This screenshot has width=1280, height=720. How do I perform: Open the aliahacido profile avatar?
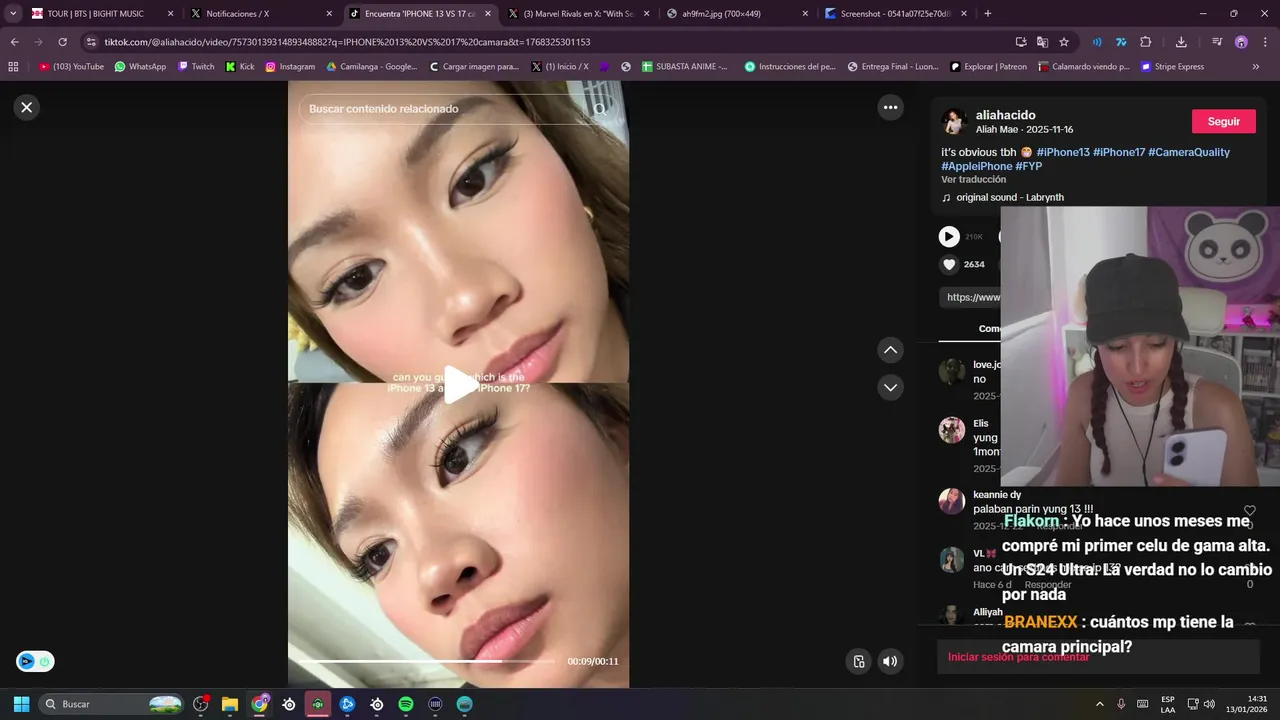(954, 122)
